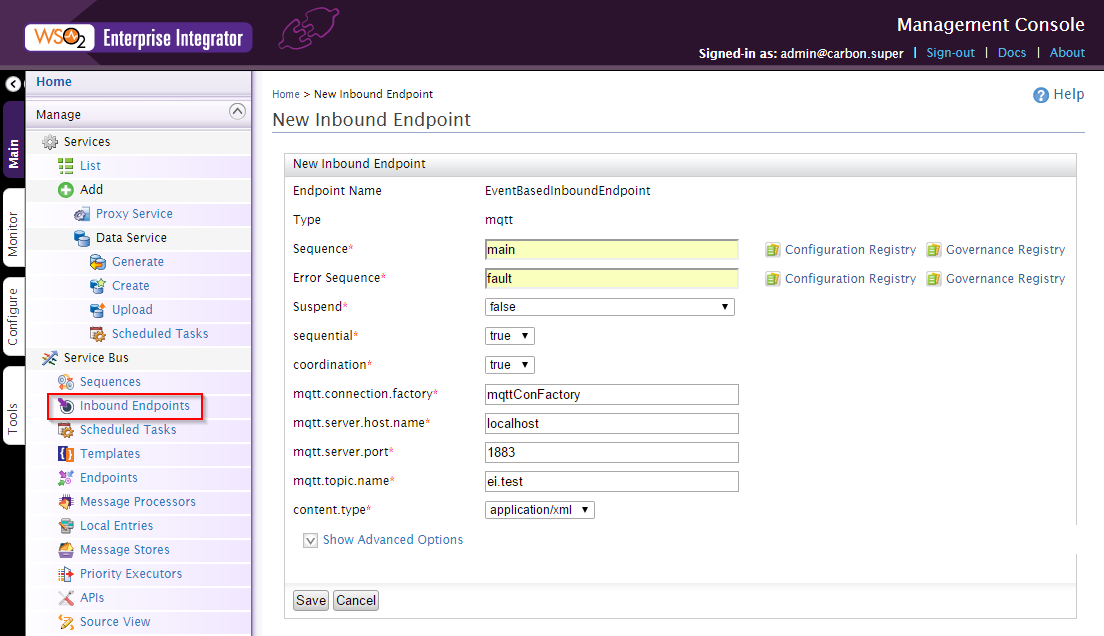
Task: Click the Templates icon in sidebar
Action: pyautogui.click(x=66, y=454)
